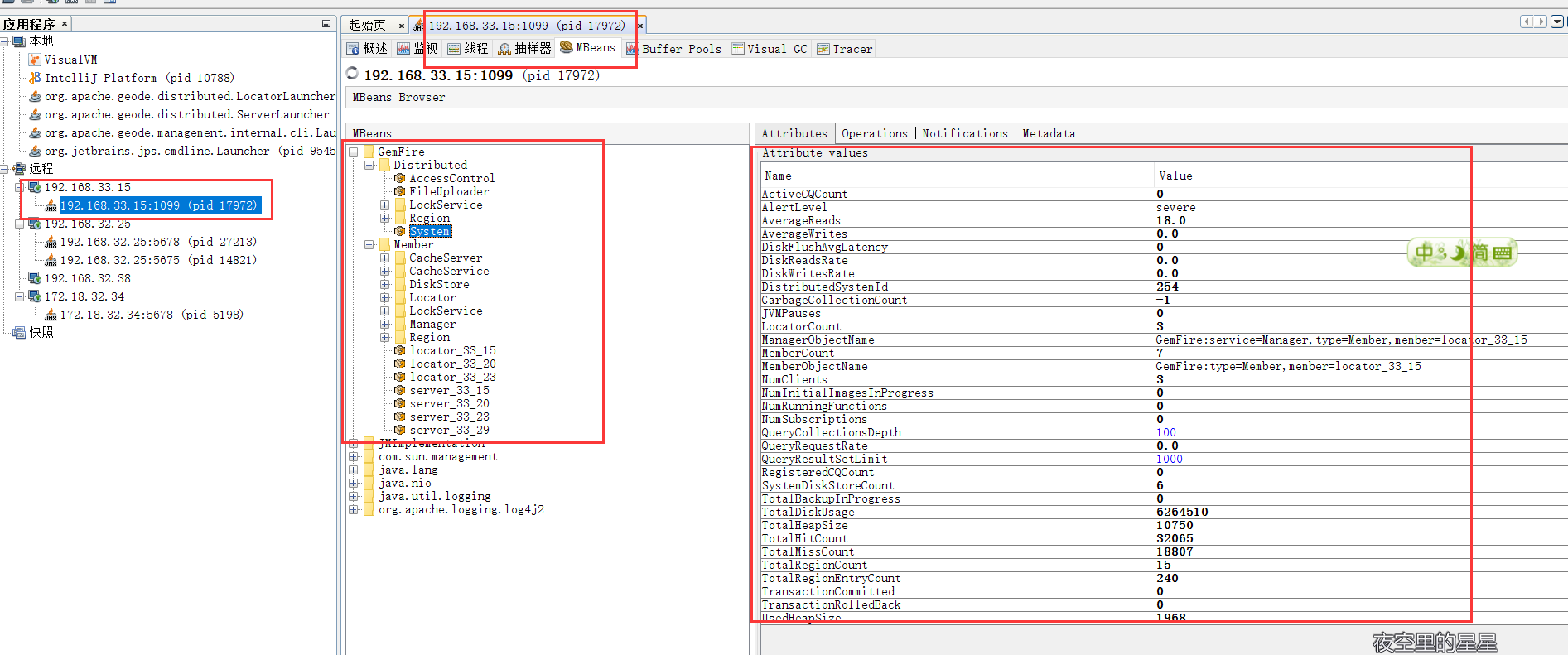Click the 192.168.32.38 remote host icon
1568x655 pixels.
(35, 278)
